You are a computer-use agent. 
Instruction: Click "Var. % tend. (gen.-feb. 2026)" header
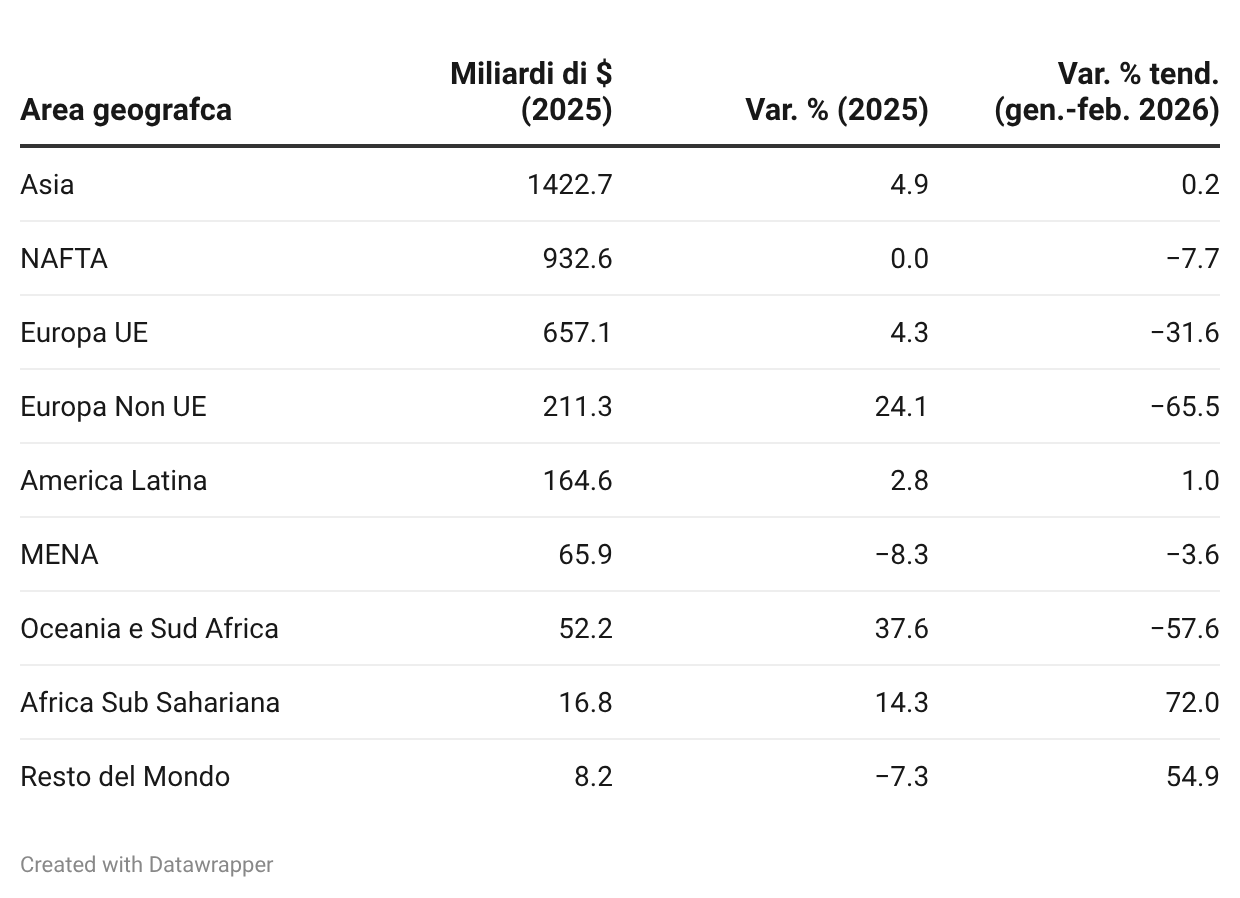coord(1107,91)
